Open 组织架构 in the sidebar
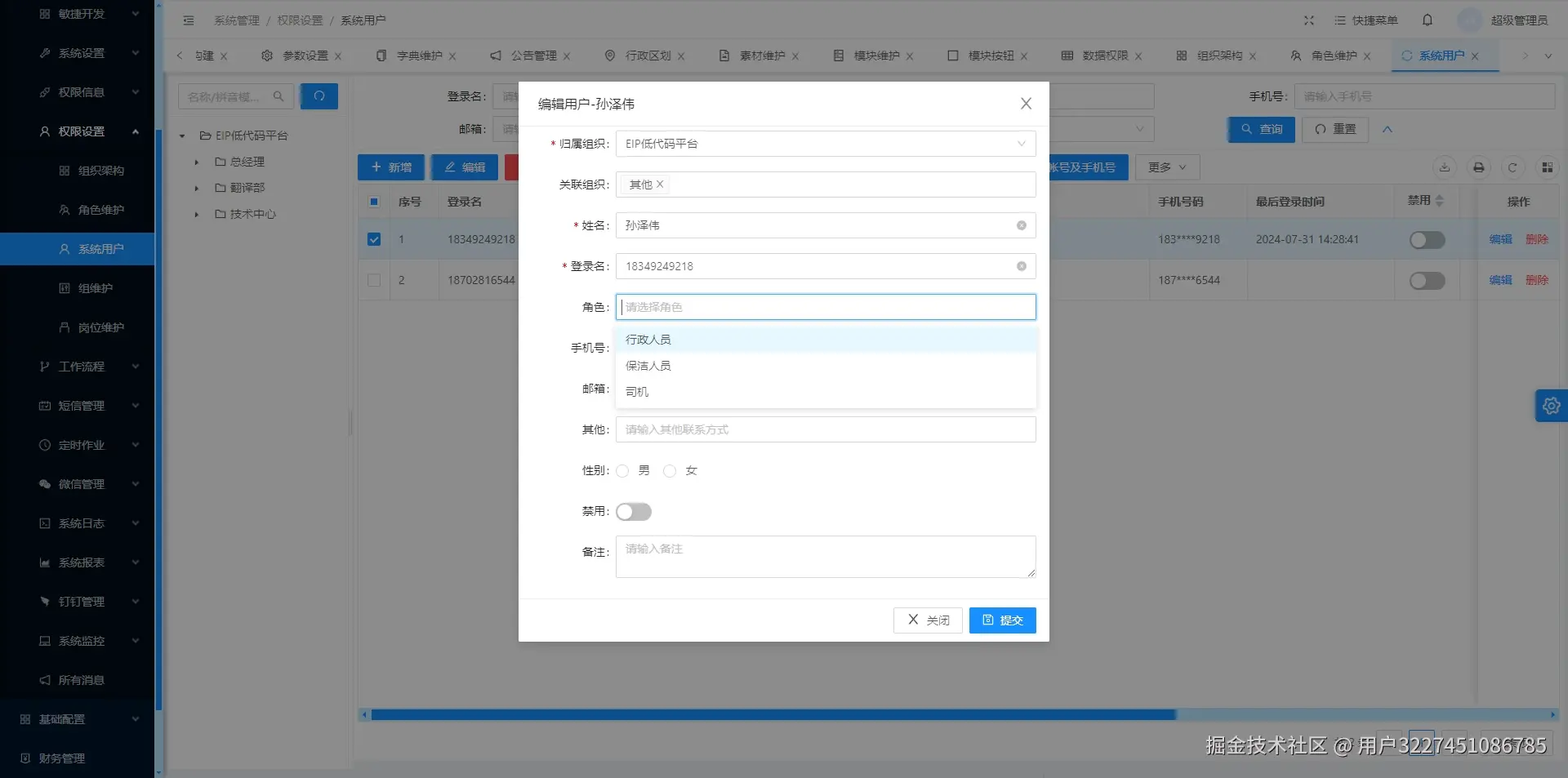 (x=77, y=171)
